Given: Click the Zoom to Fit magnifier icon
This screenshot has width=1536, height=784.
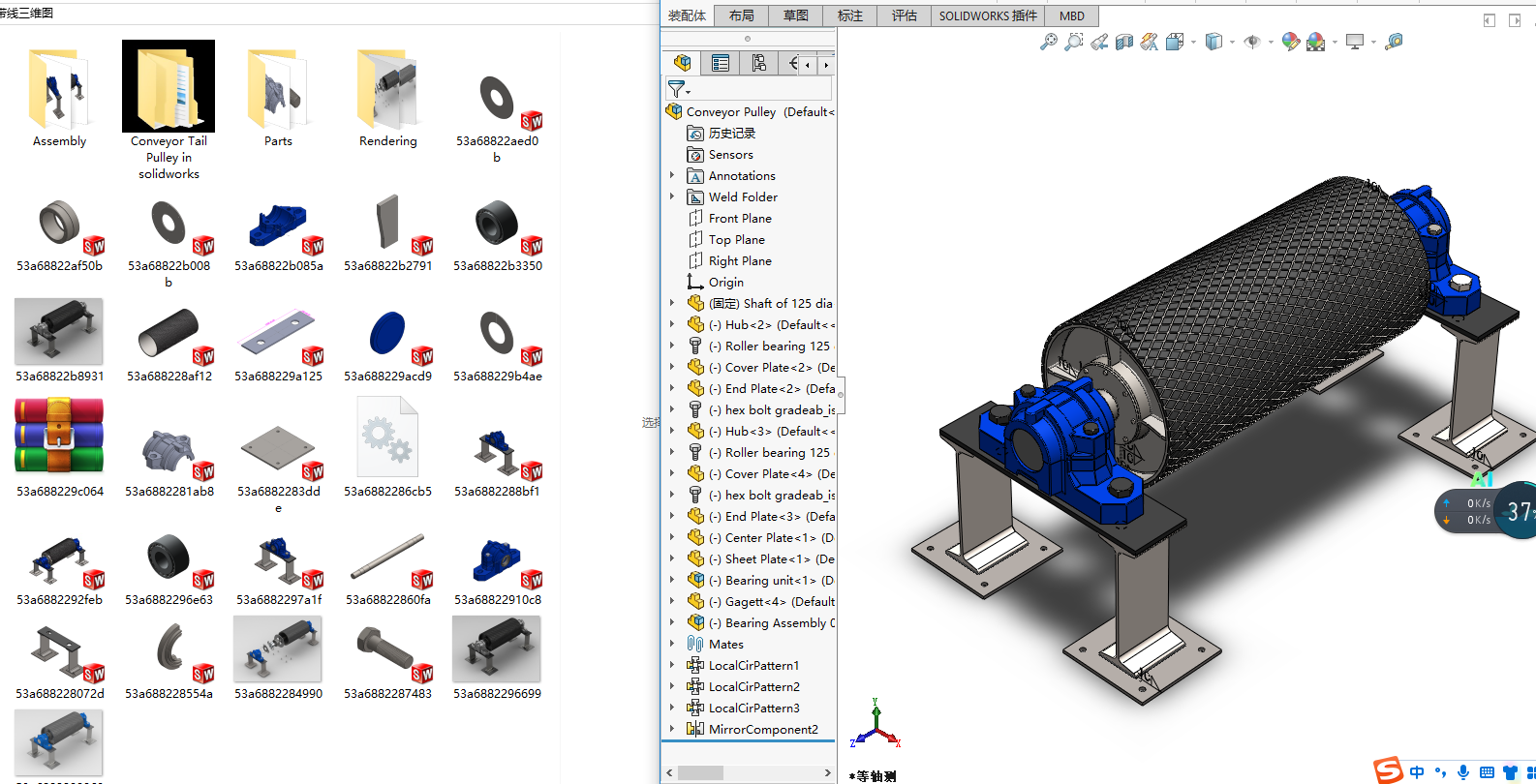Looking at the screenshot, I should (1048, 42).
